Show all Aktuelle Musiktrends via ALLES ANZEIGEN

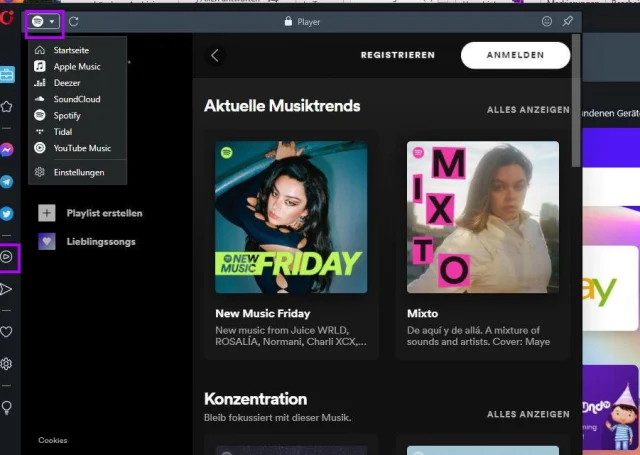[x=528, y=110]
